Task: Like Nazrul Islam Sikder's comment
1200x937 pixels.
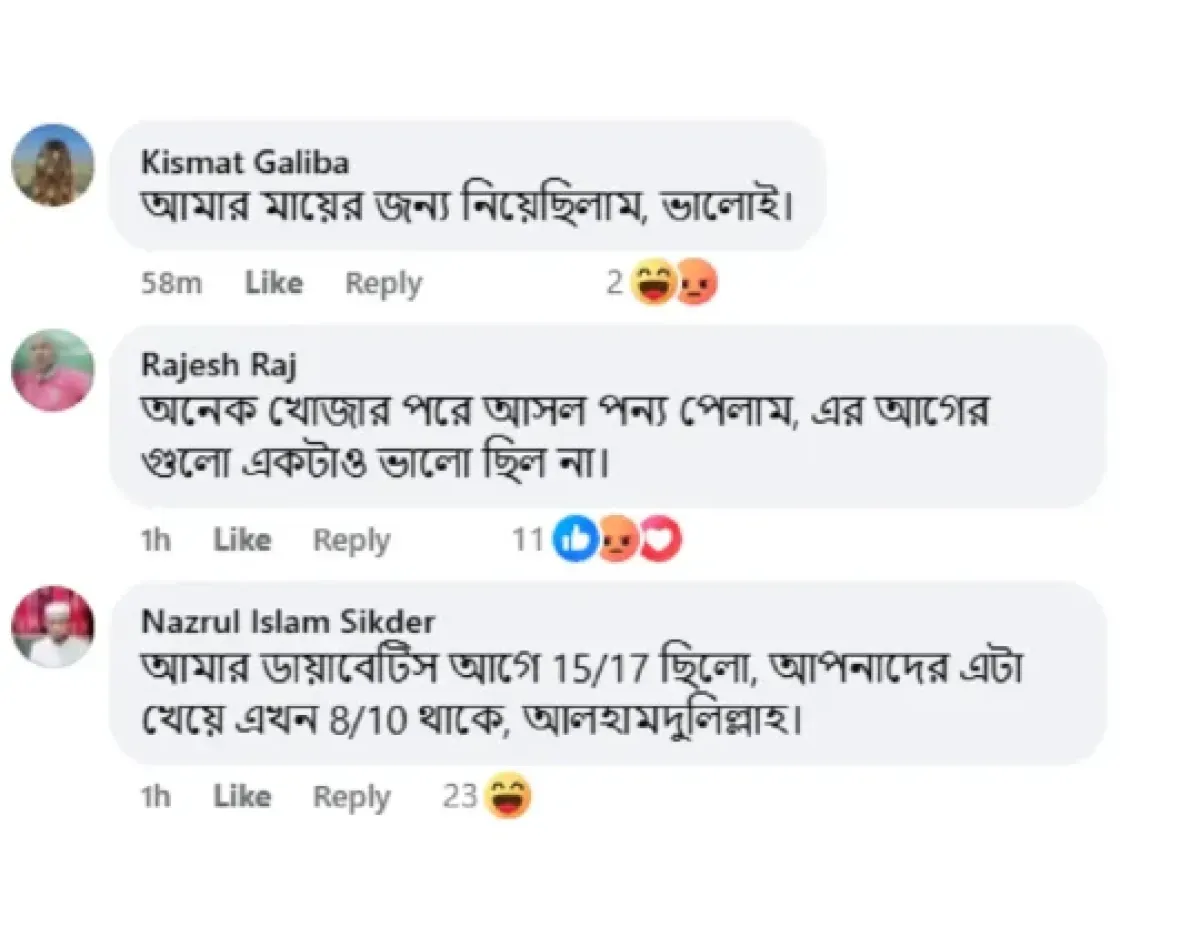Action: pyautogui.click(x=242, y=797)
